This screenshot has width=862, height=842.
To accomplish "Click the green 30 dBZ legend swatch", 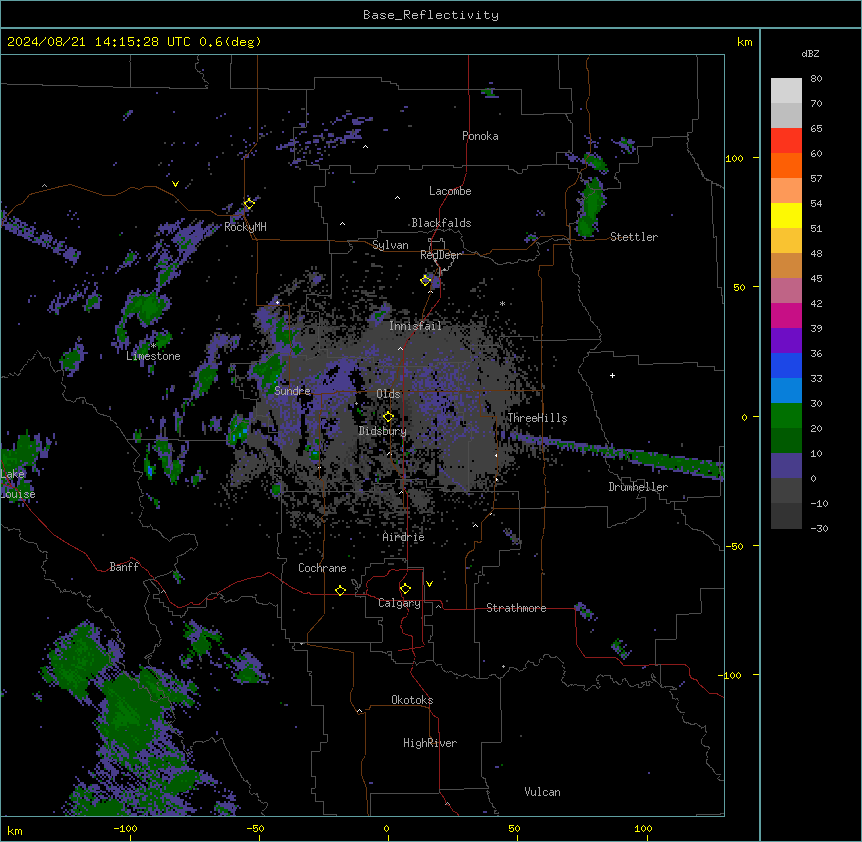I will (x=786, y=416).
